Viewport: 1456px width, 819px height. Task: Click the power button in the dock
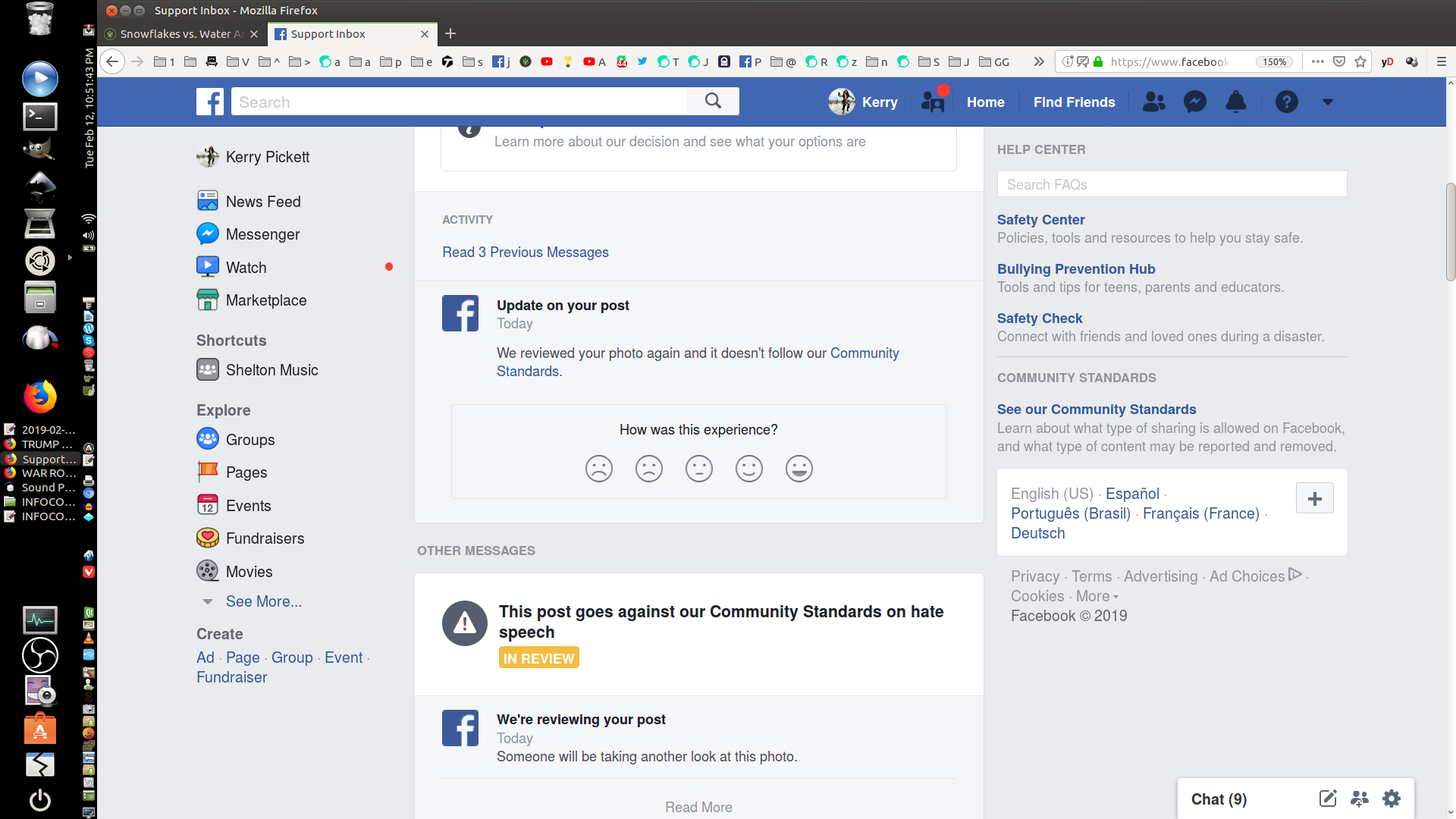tap(39, 799)
